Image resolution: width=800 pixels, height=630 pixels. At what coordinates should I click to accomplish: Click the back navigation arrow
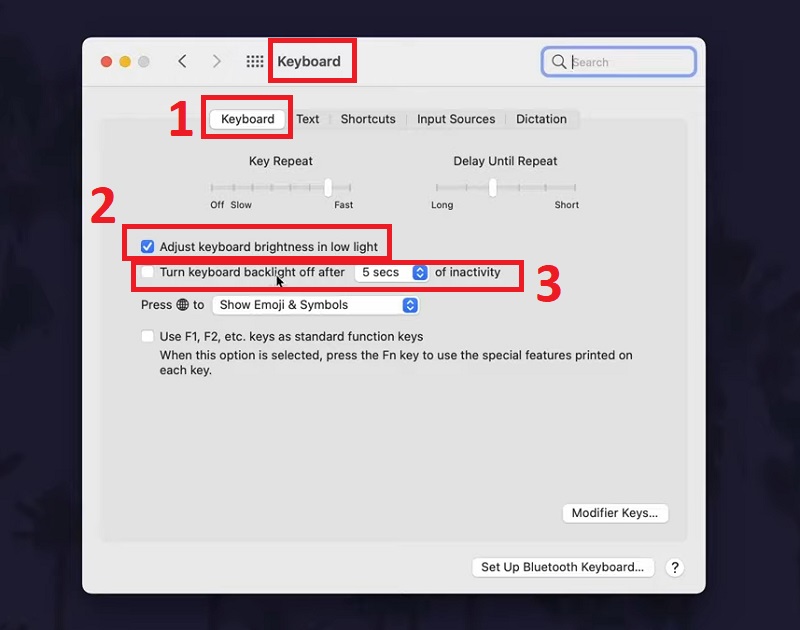click(x=182, y=61)
